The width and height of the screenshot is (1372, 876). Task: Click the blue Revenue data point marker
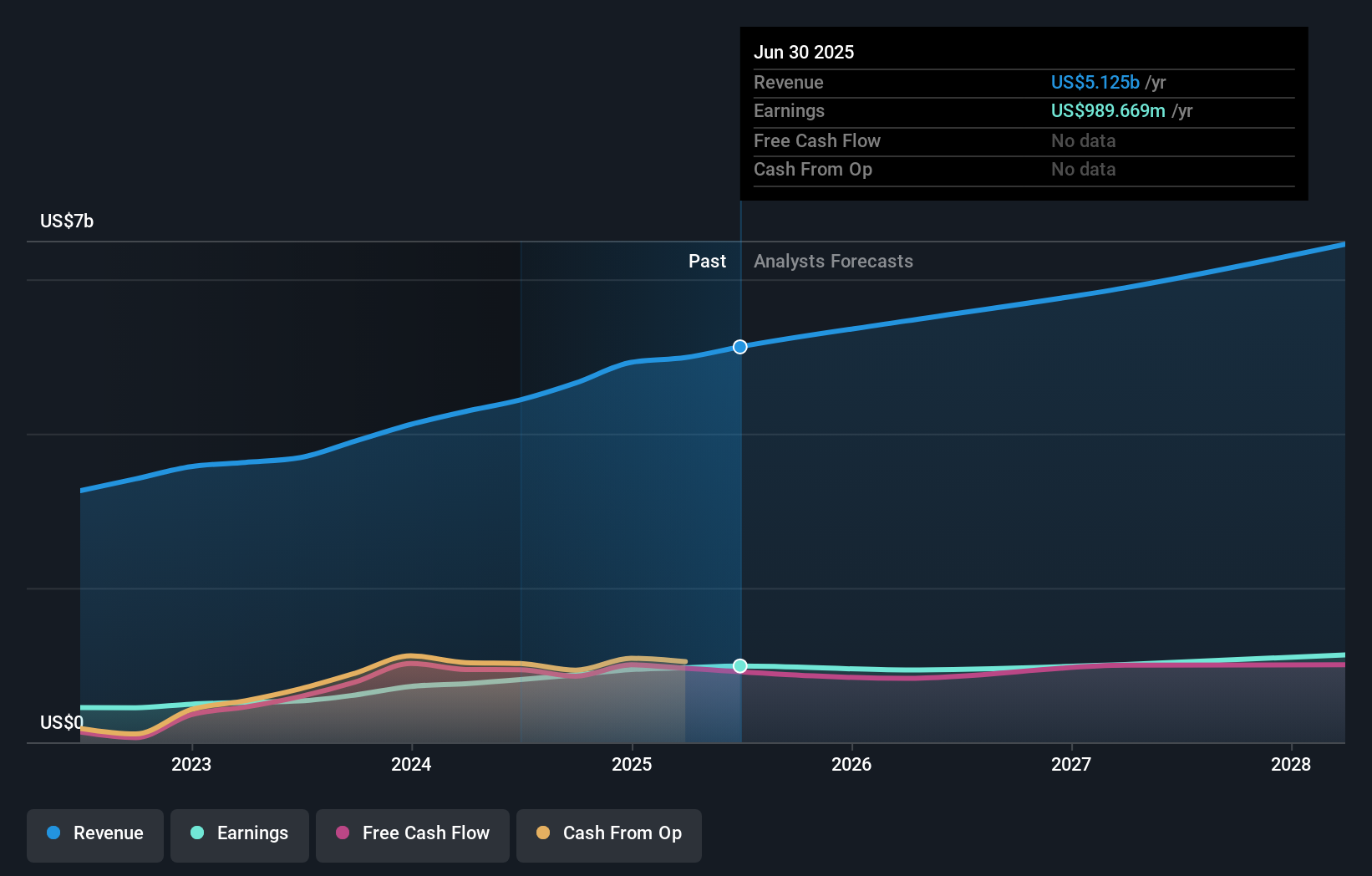(x=740, y=347)
